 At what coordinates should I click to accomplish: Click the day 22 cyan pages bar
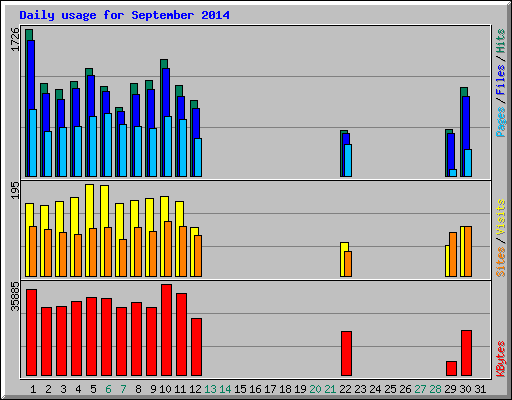(348, 160)
